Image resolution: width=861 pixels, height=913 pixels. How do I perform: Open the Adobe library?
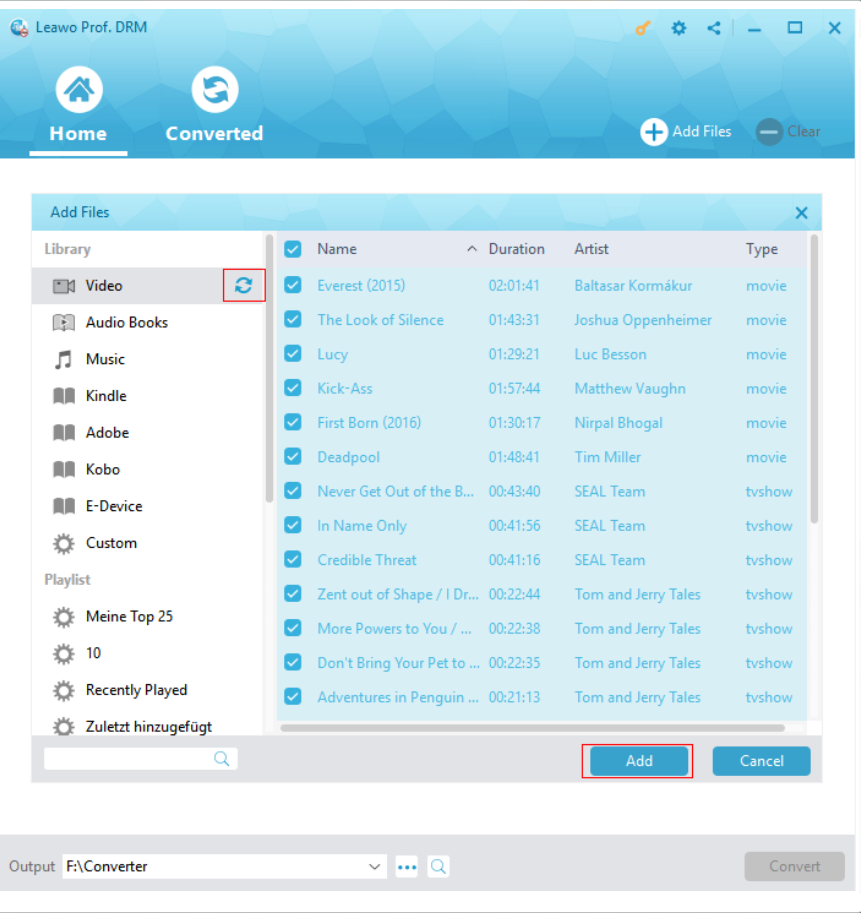pos(148,433)
